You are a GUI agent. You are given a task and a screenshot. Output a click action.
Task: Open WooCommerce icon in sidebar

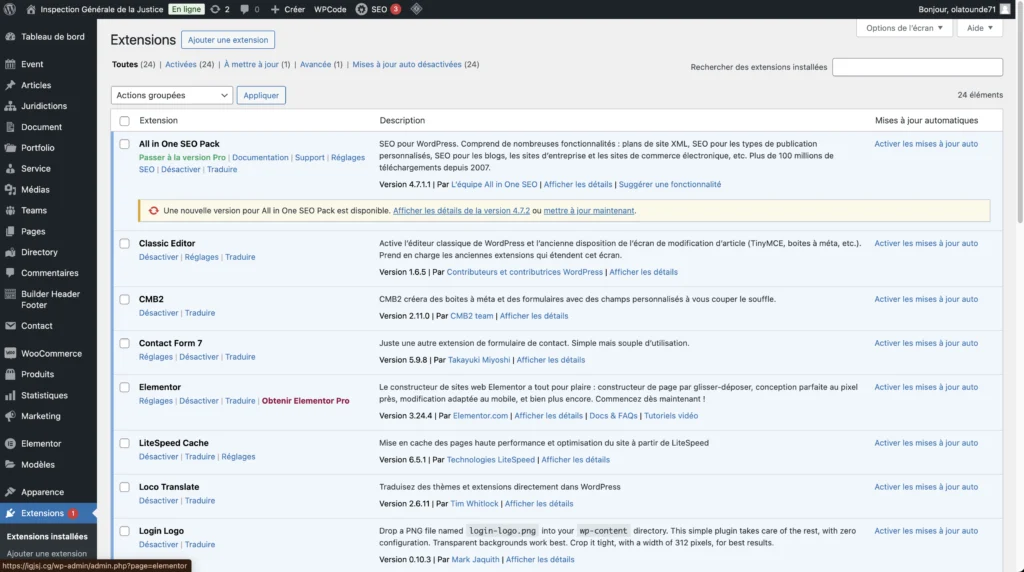click(x=10, y=353)
